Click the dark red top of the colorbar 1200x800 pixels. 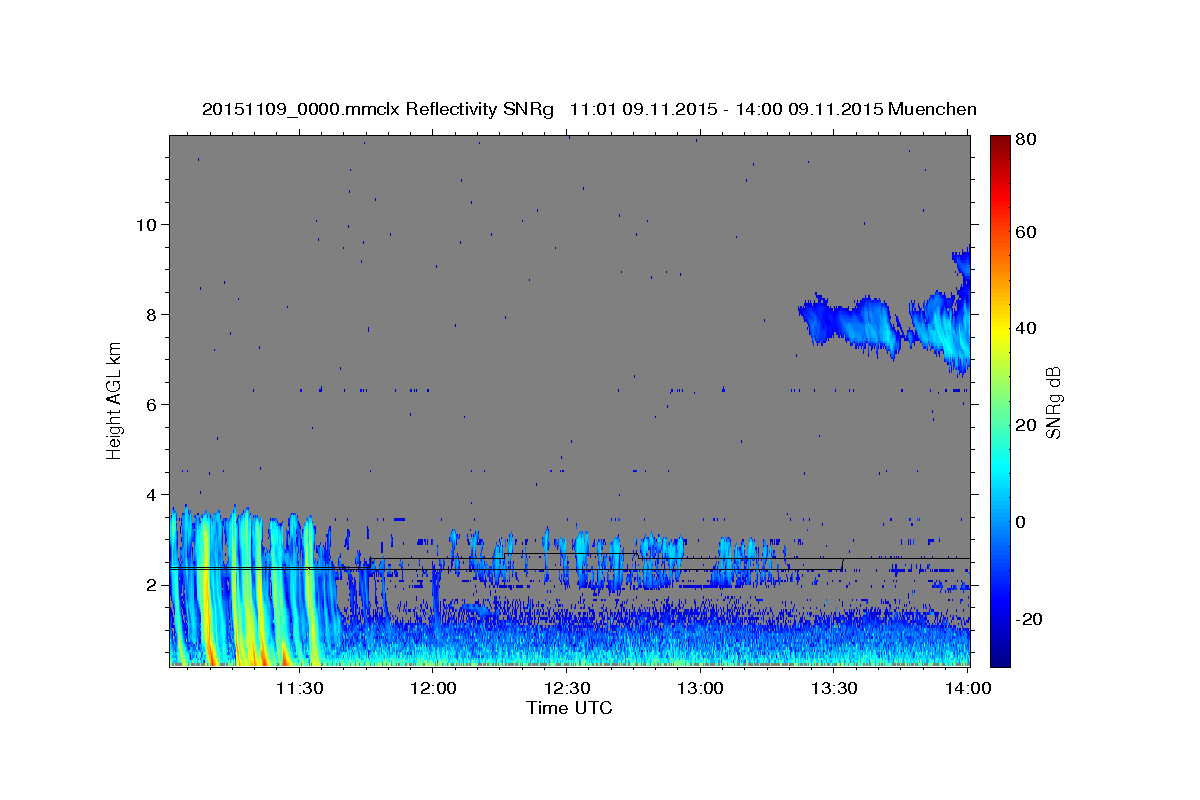click(x=1000, y=143)
